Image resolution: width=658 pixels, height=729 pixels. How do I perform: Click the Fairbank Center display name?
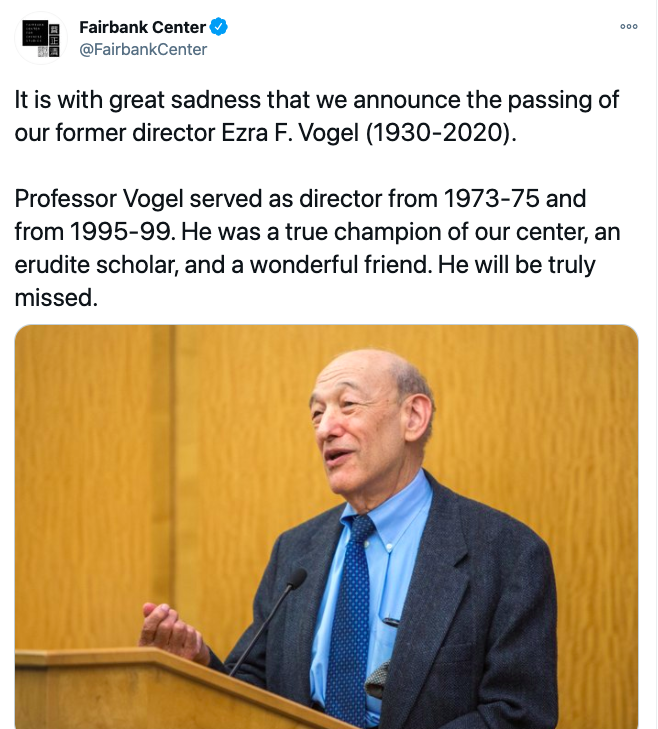(x=143, y=27)
